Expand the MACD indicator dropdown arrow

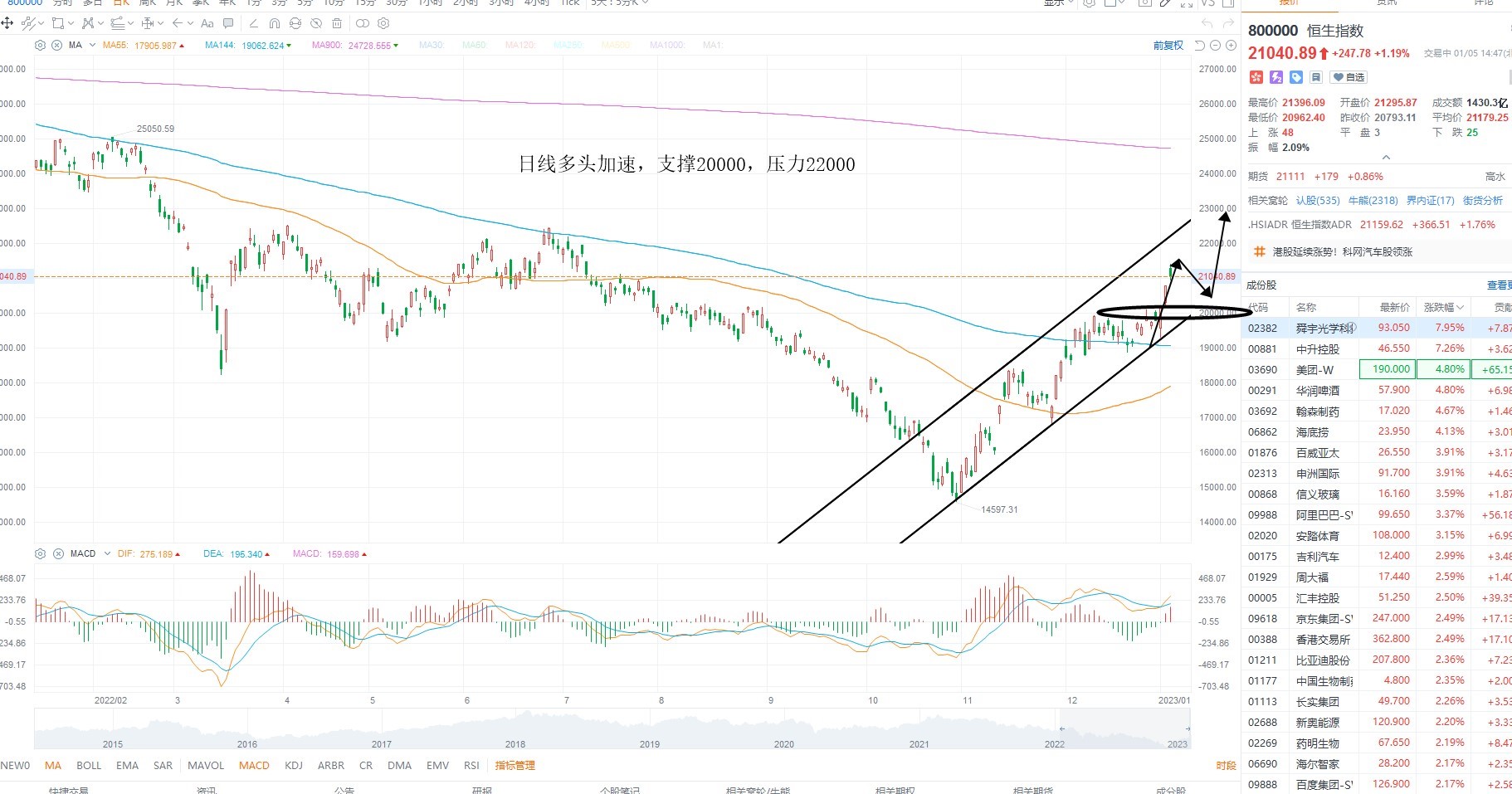(107, 553)
